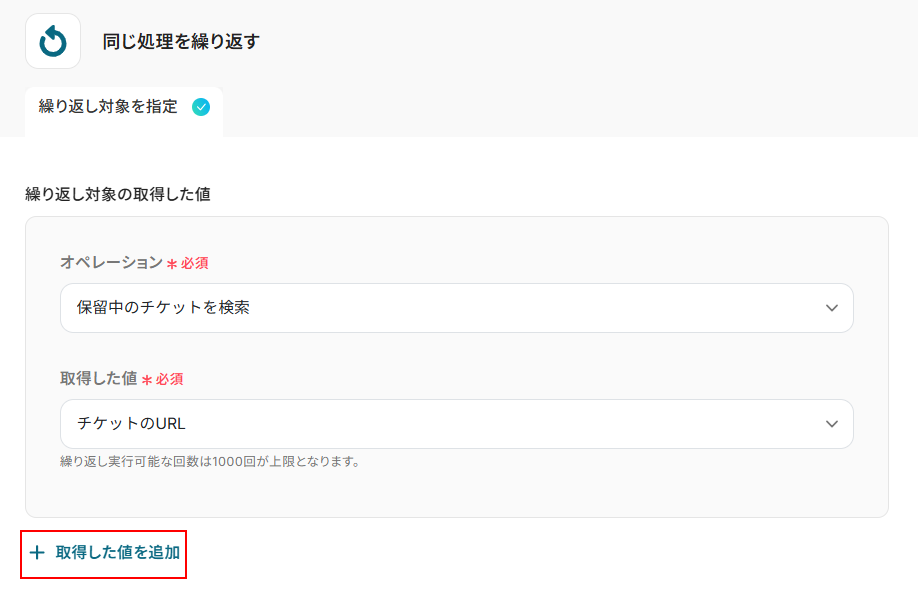Screen dimensions: 918x590
Task: Click the オペレーション field label
Action: [x=111, y=262]
